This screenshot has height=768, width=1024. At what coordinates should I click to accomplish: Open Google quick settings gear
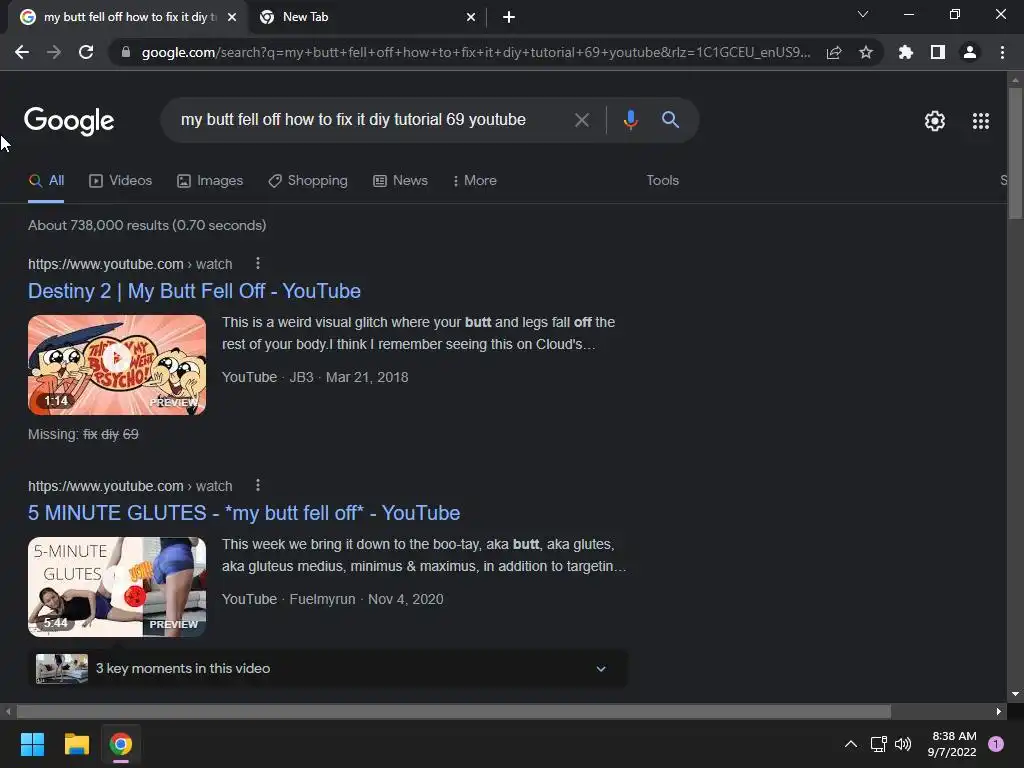pos(935,121)
